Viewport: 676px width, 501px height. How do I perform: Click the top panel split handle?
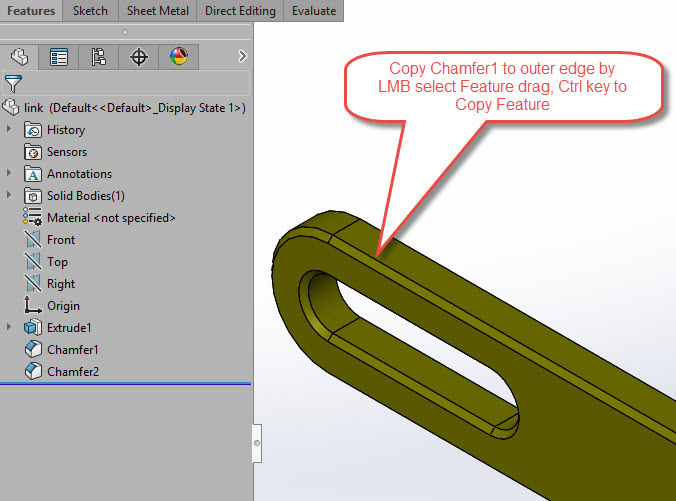125,32
